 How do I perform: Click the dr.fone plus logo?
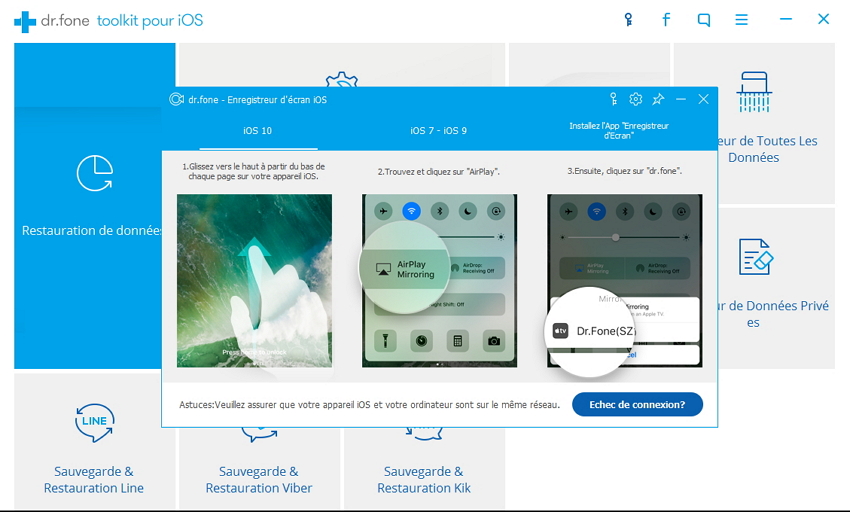tap(25, 22)
